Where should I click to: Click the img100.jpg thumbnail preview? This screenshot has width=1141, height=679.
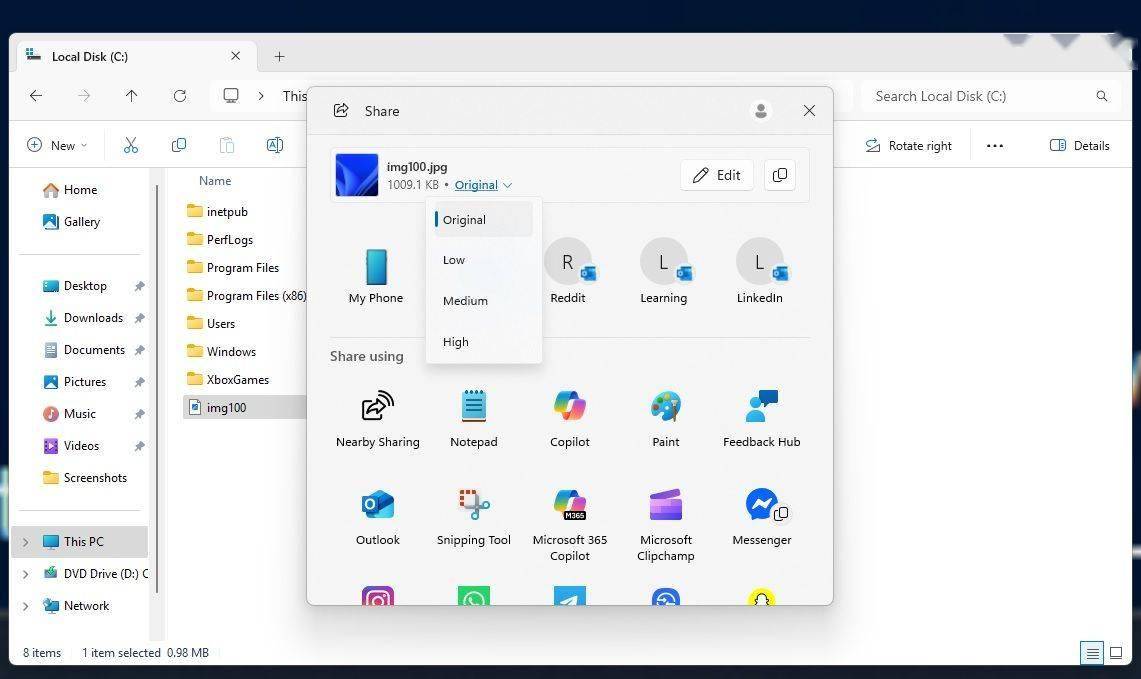[357, 175]
